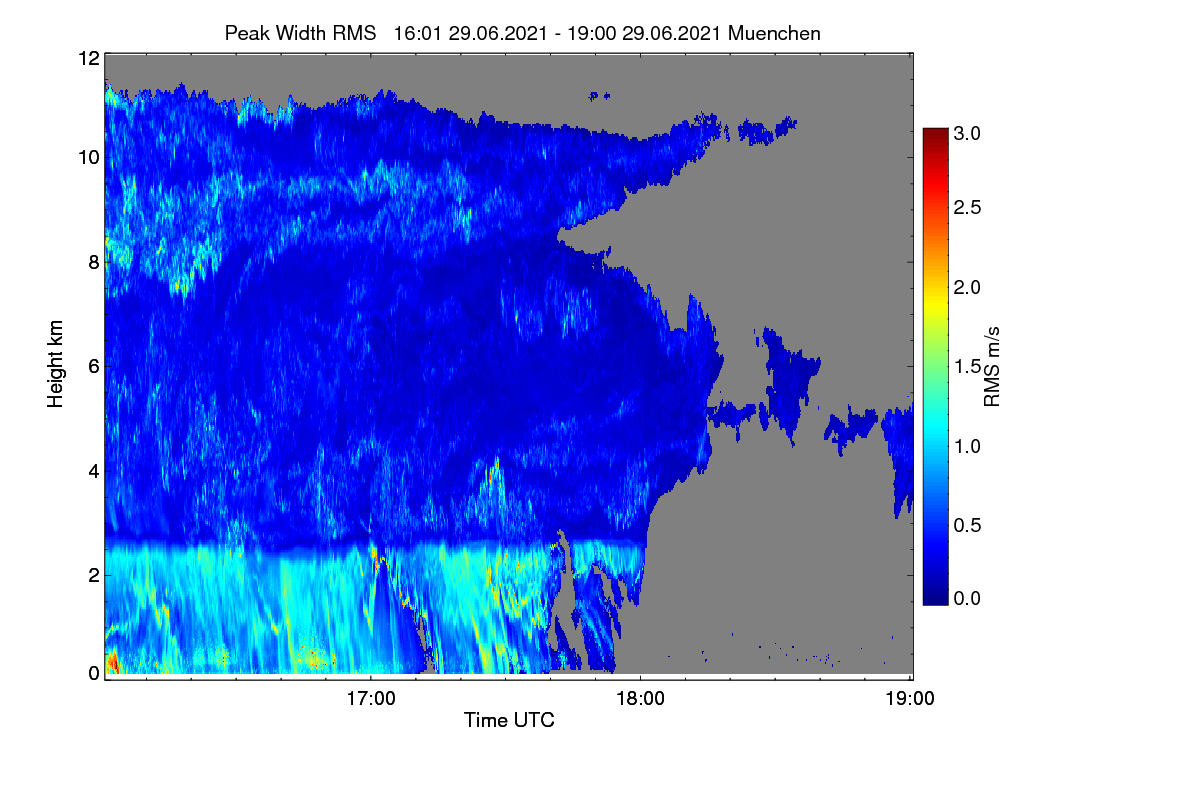The width and height of the screenshot is (1200, 800).
Task: Click the '0.0' colorbar value
Action: coord(969,598)
